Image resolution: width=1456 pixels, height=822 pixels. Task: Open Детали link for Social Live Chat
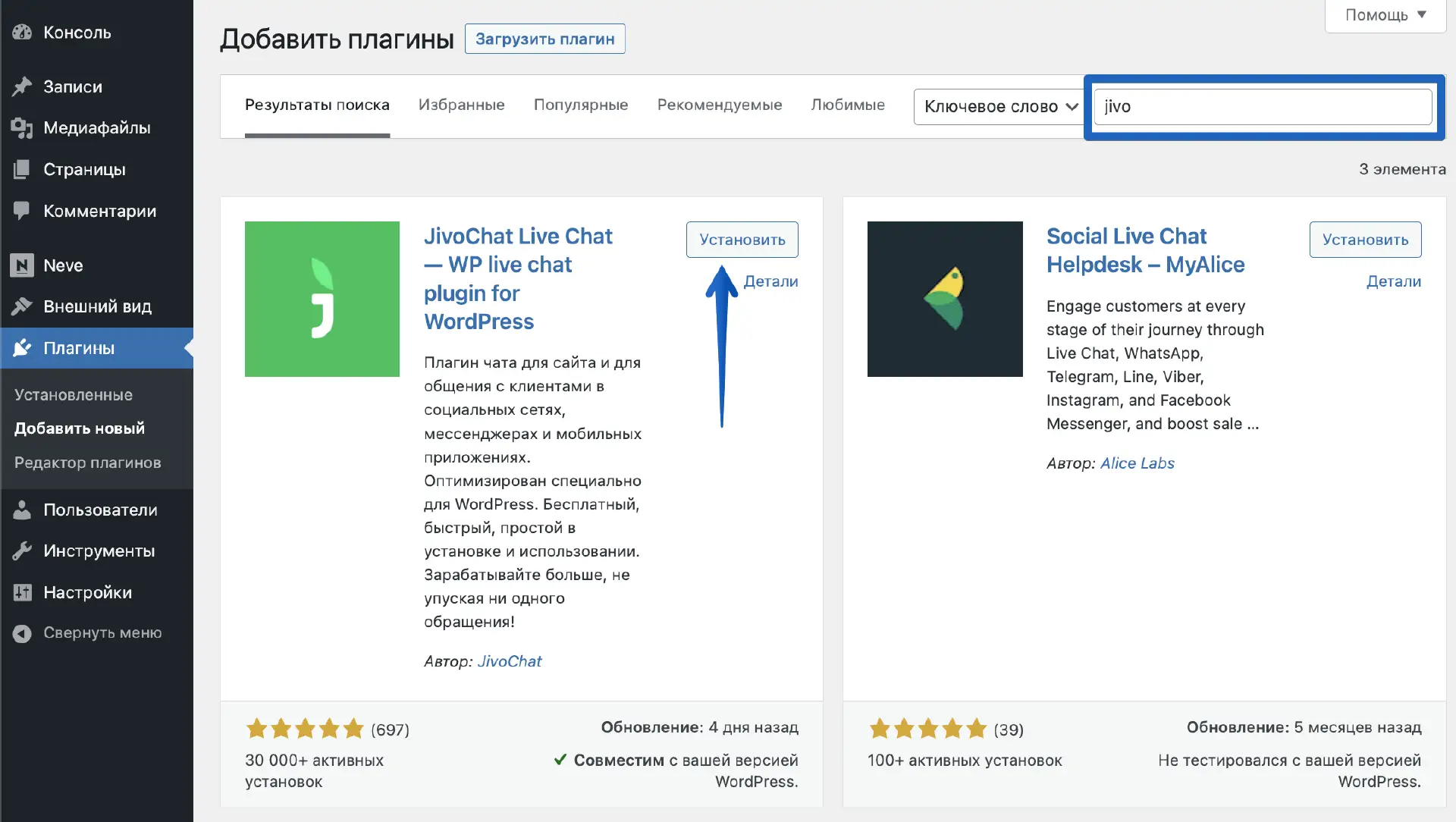tap(1393, 281)
